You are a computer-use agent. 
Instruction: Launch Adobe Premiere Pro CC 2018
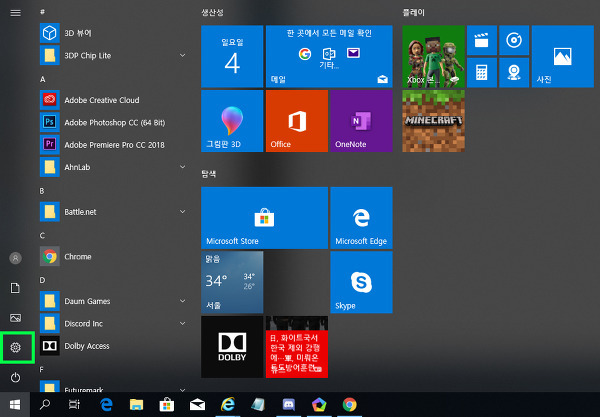pos(112,145)
